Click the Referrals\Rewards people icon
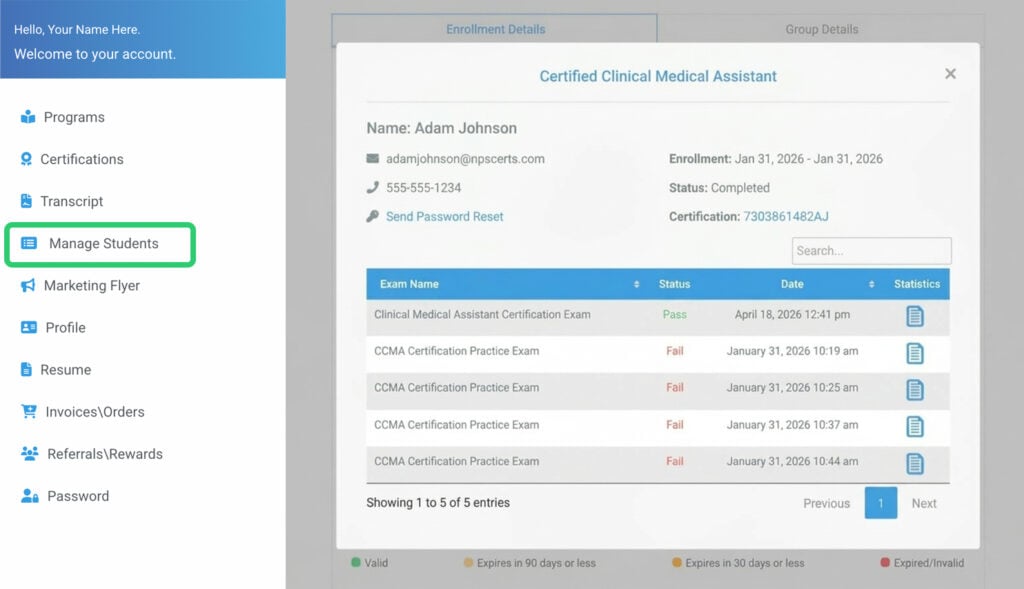This screenshot has height=589, width=1024. 29,454
